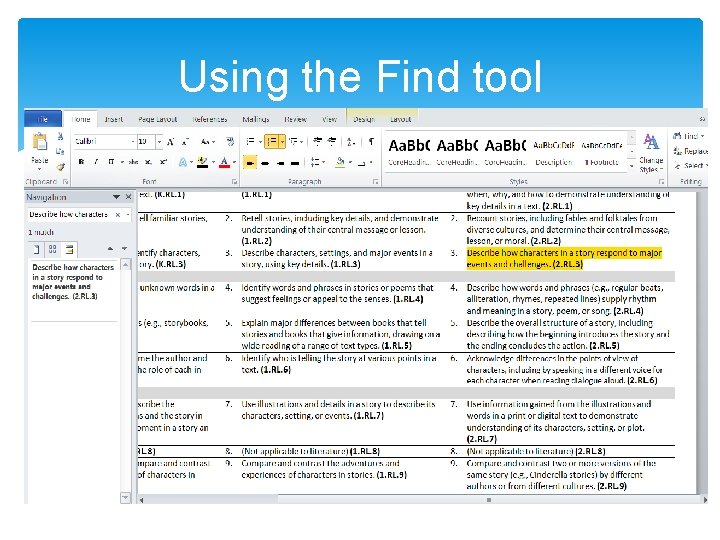
Task: Open the Font group dialog launcher
Action: click(x=234, y=182)
